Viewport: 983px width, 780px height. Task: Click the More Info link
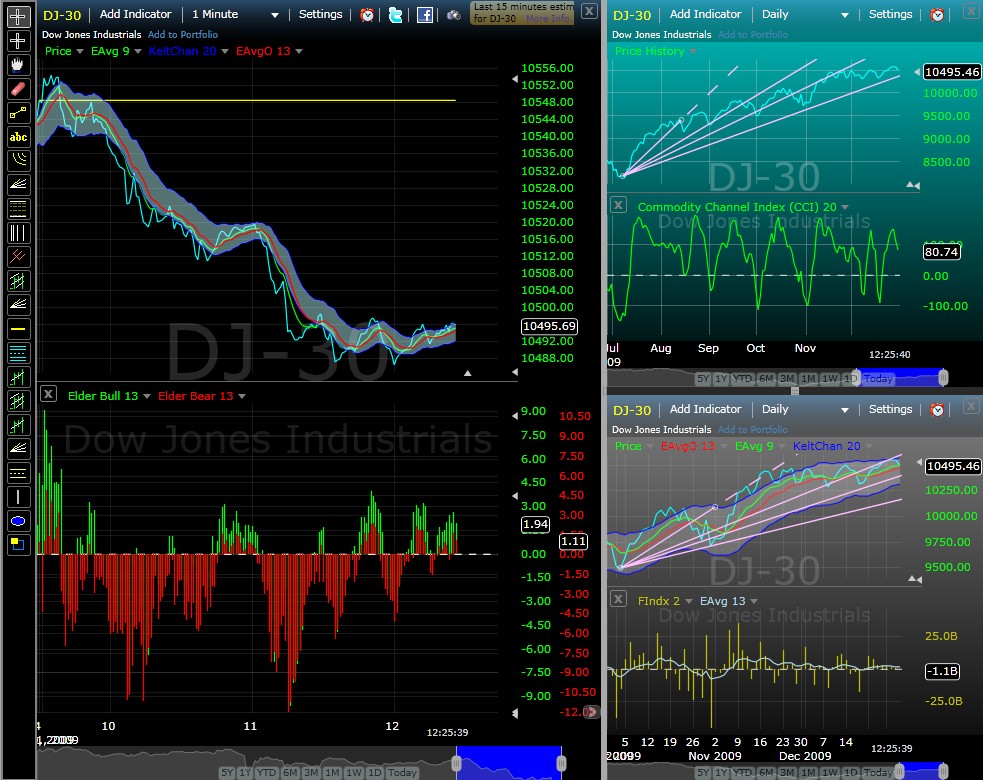549,19
